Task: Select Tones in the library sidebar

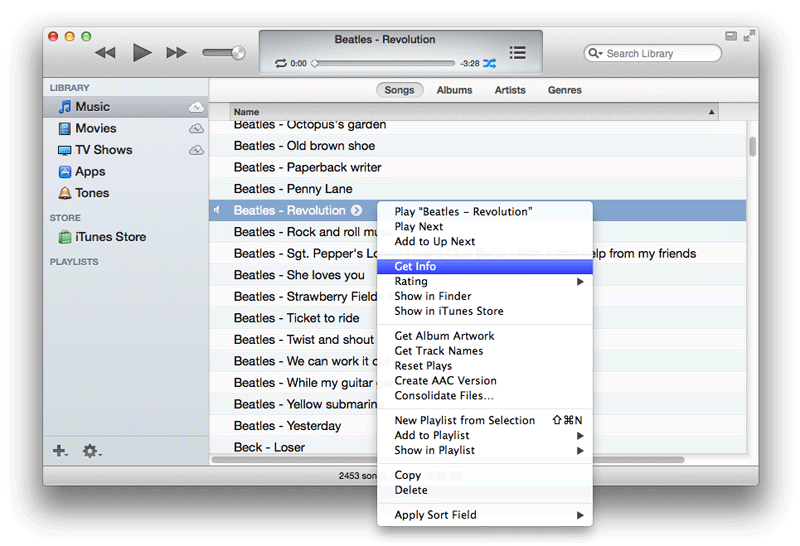Action: tap(91, 193)
